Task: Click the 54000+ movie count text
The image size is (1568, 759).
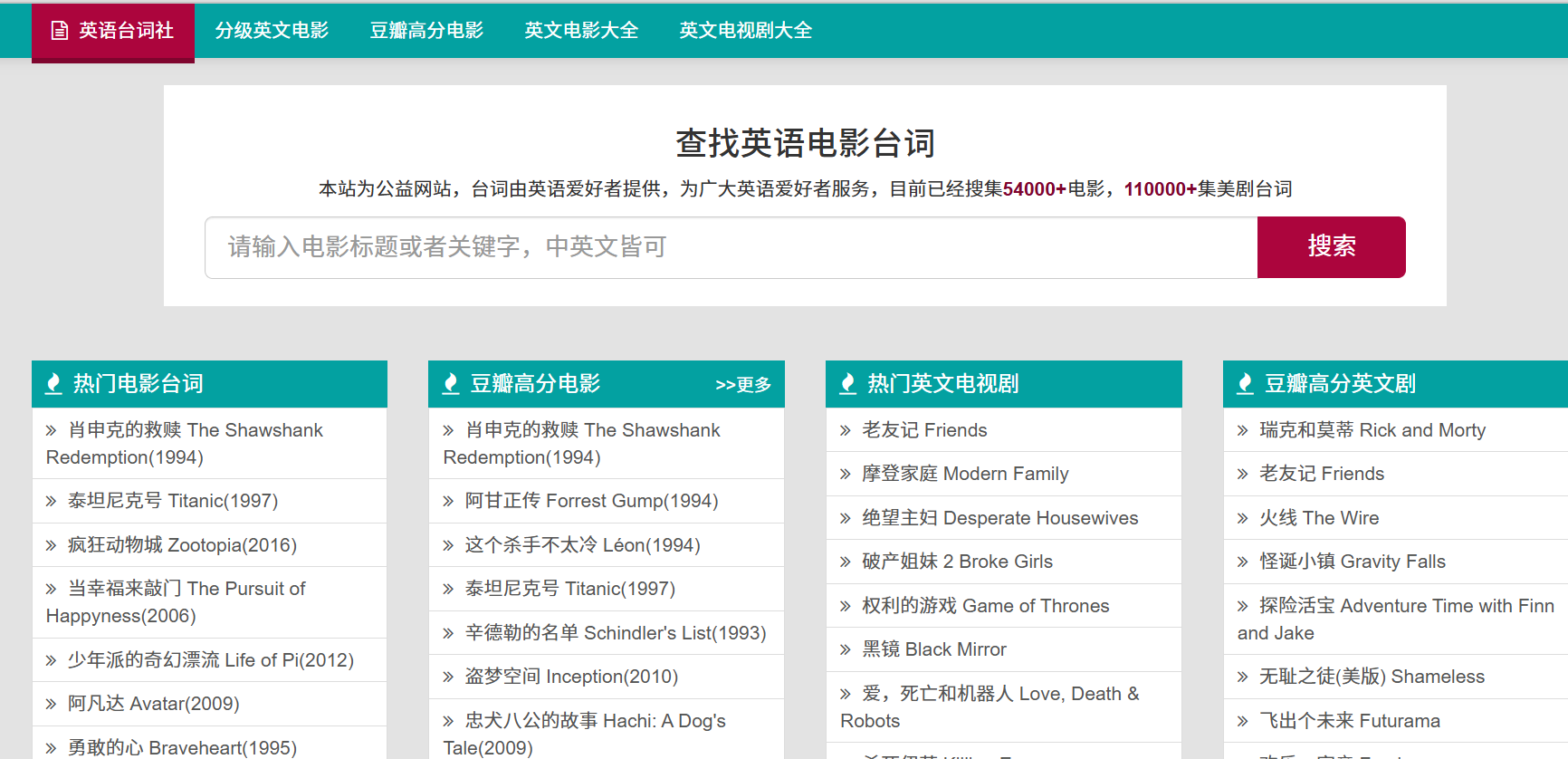Action: 1035,189
